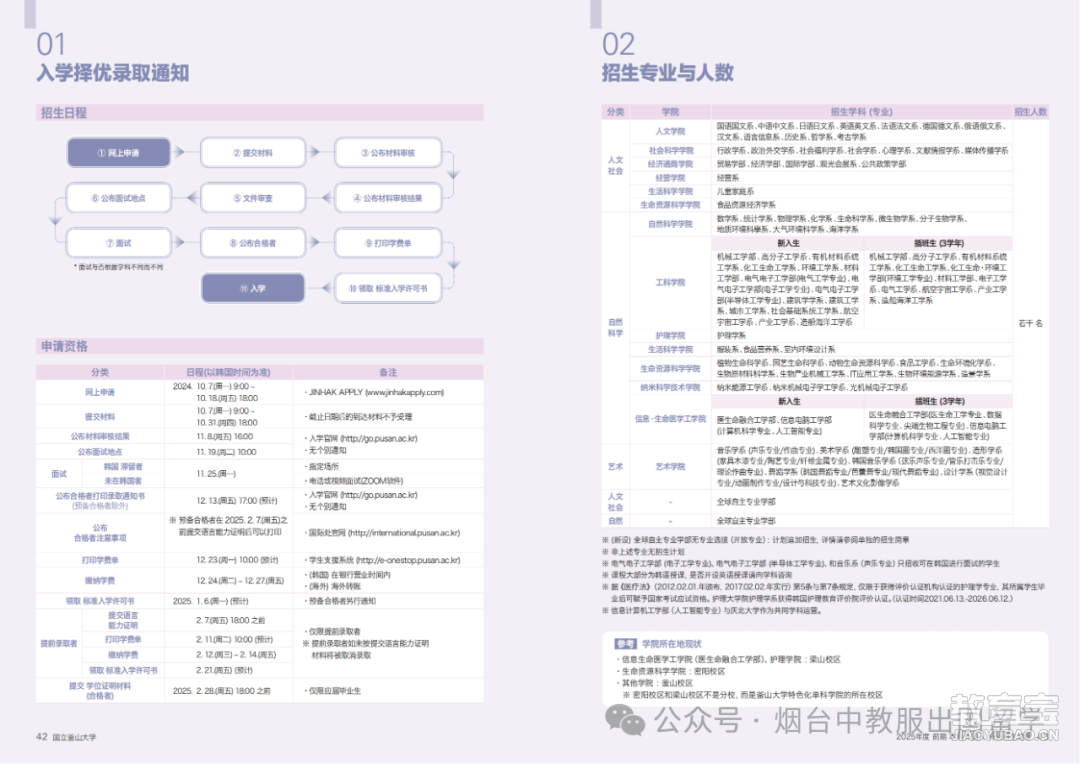Click the 若干名 enrollment count cell
This screenshot has height=764, width=1080.
click(1030, 323)
